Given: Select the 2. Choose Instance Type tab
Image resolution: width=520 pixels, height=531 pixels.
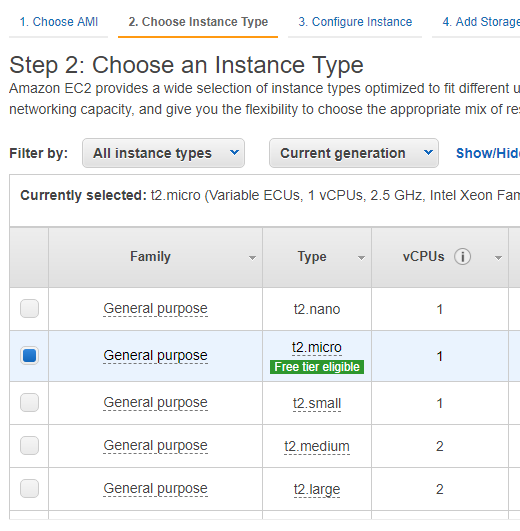Looking at the screenshot, I should [x=198, y=22].
